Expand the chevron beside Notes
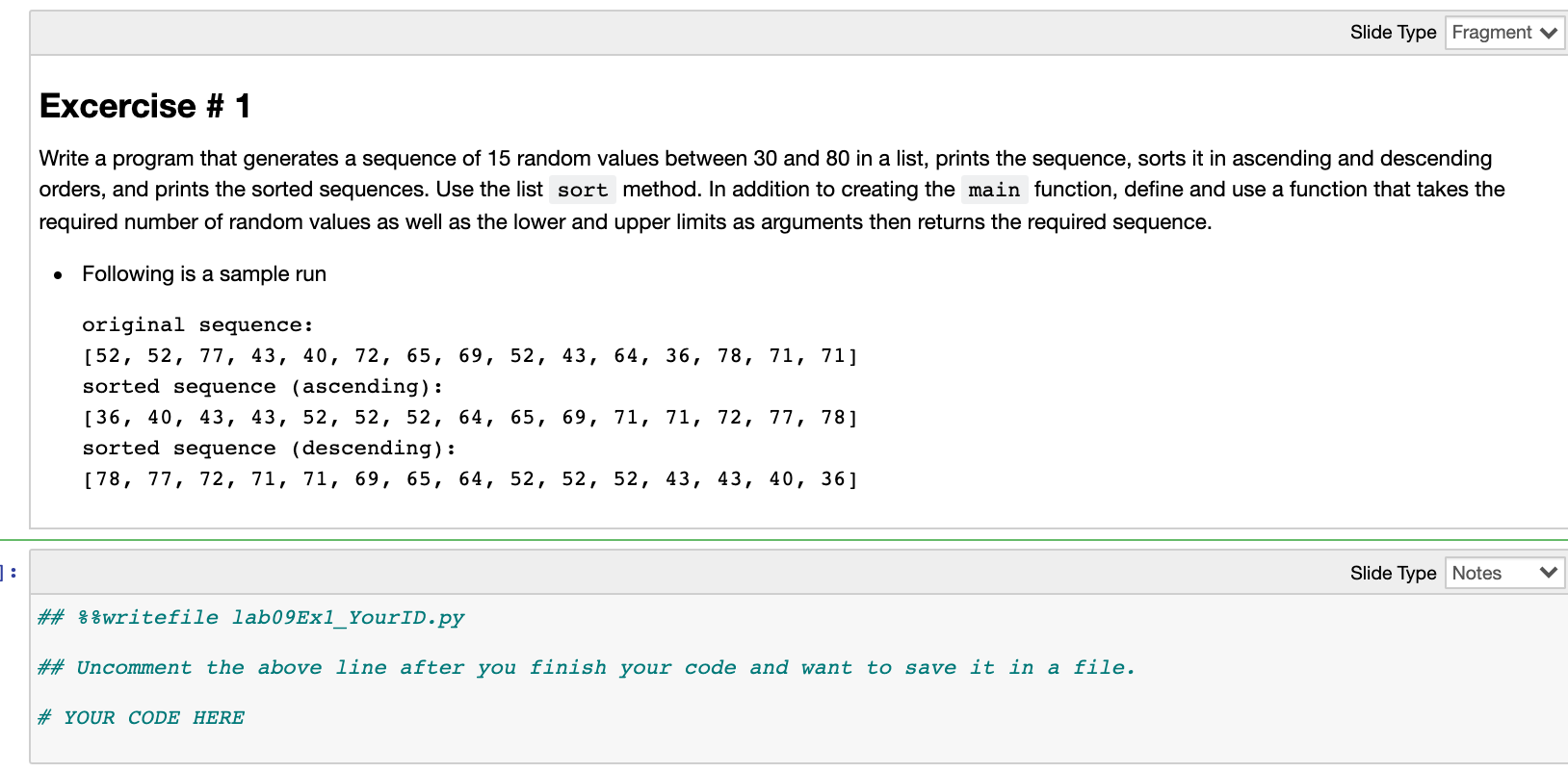Viewport: 1568px width, 772px height. [1551, 573]
